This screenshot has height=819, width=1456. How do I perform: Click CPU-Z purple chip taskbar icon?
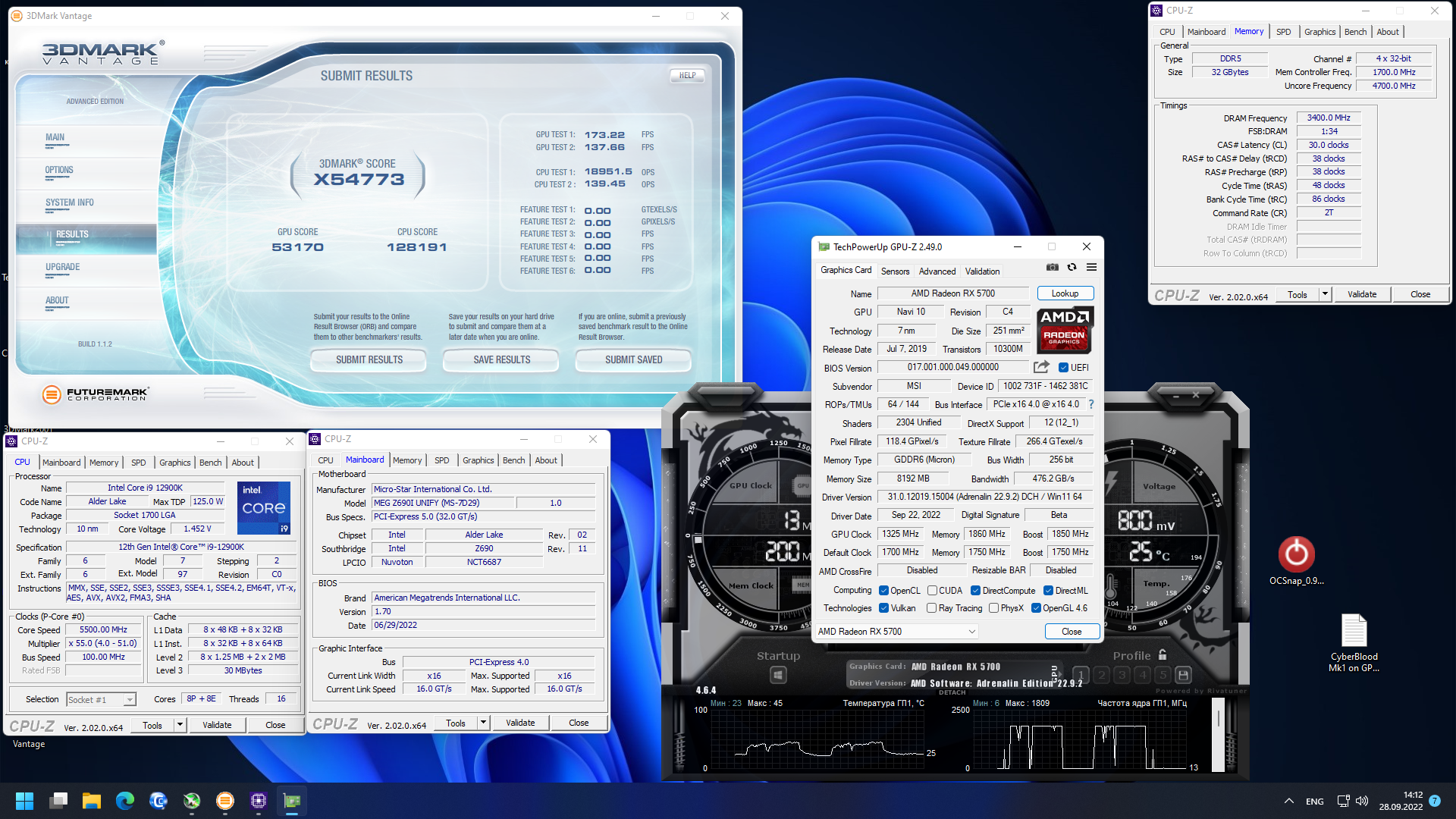point(259,801)
